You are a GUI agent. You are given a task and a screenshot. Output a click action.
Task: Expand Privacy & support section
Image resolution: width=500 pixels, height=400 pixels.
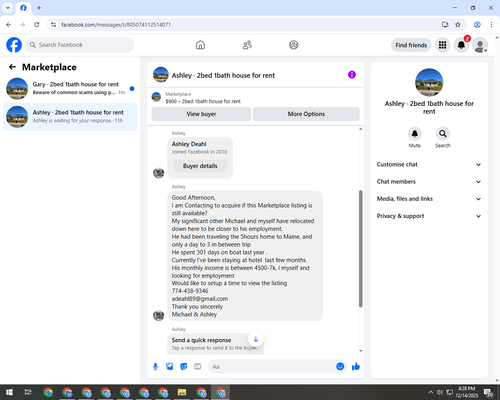click(429, 216)
